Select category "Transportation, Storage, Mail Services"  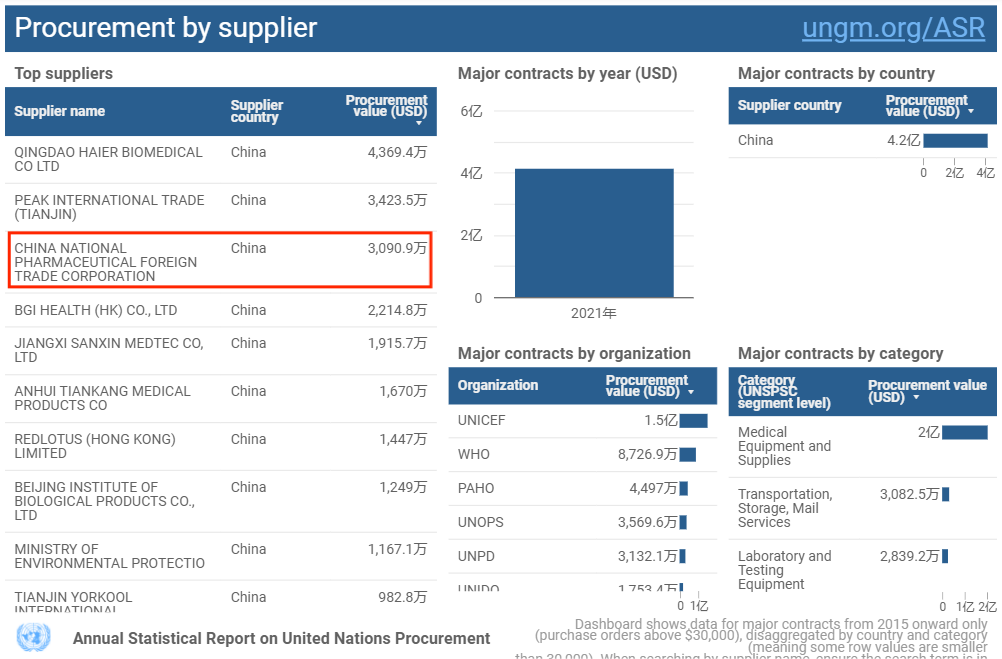[785, 508]
